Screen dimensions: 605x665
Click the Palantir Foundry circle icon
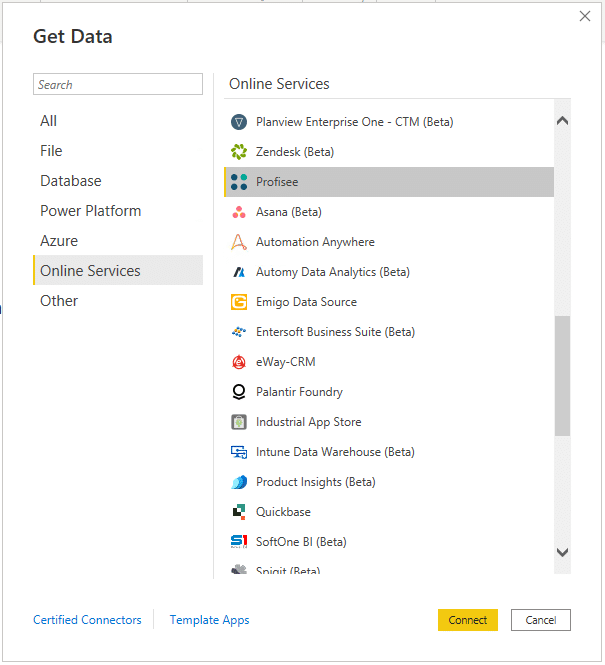tap(239, 392)
